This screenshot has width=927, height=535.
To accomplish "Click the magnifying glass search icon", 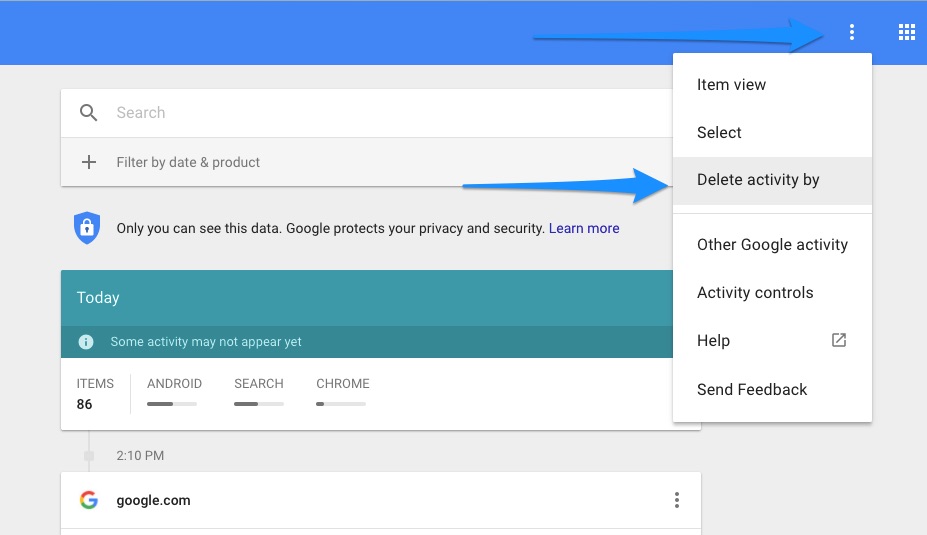I will [89, 113].
